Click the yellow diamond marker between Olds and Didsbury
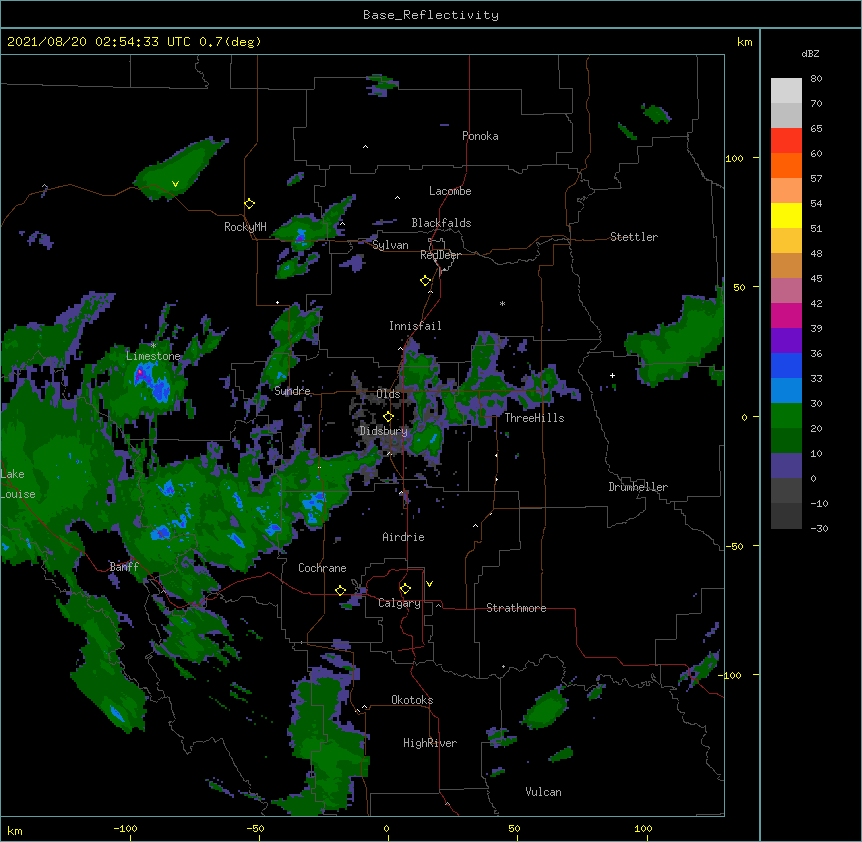Screen dimensions: 862x842 coord(388,417)
